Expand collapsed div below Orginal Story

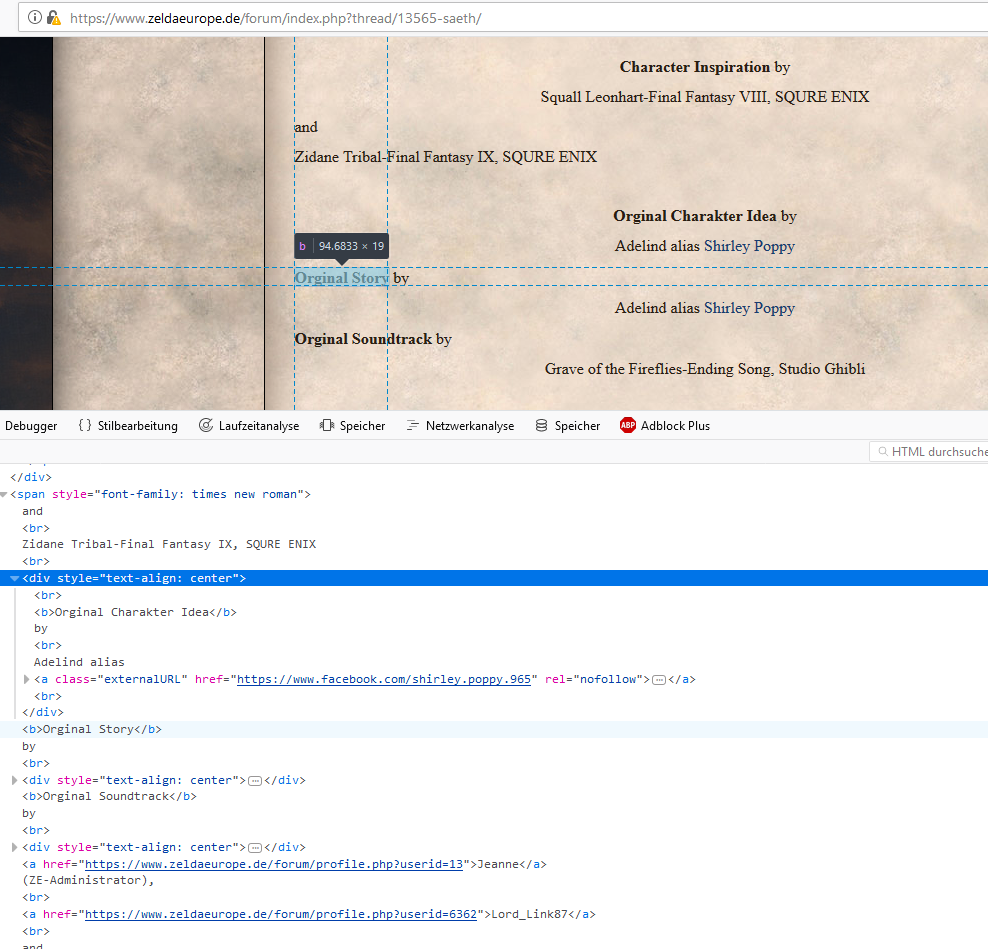coord(14,781)
